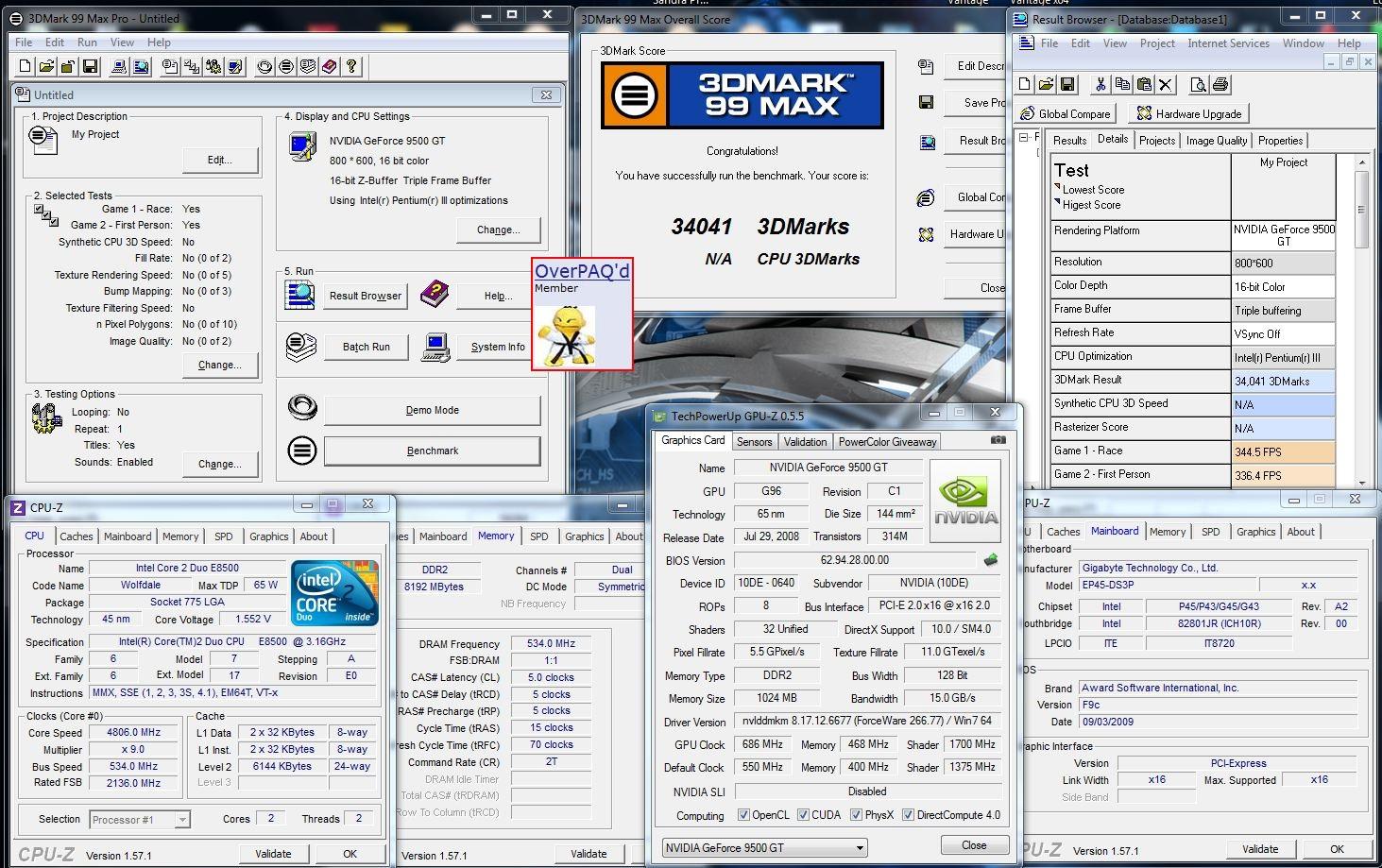Click System Info computer icon in 3DMark toolbar
The image size is (1382, 868).
(x=119, y=66)
